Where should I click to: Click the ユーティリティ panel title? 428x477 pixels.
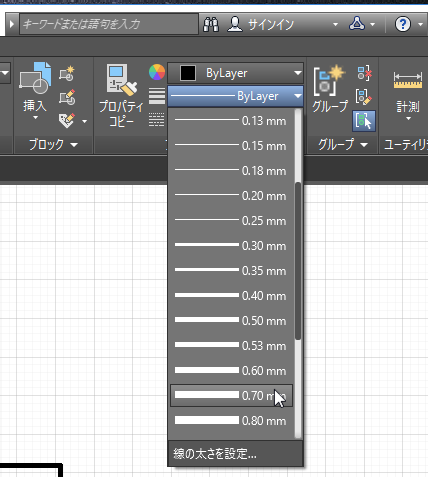pyautogui.click(x=406, y=145)
